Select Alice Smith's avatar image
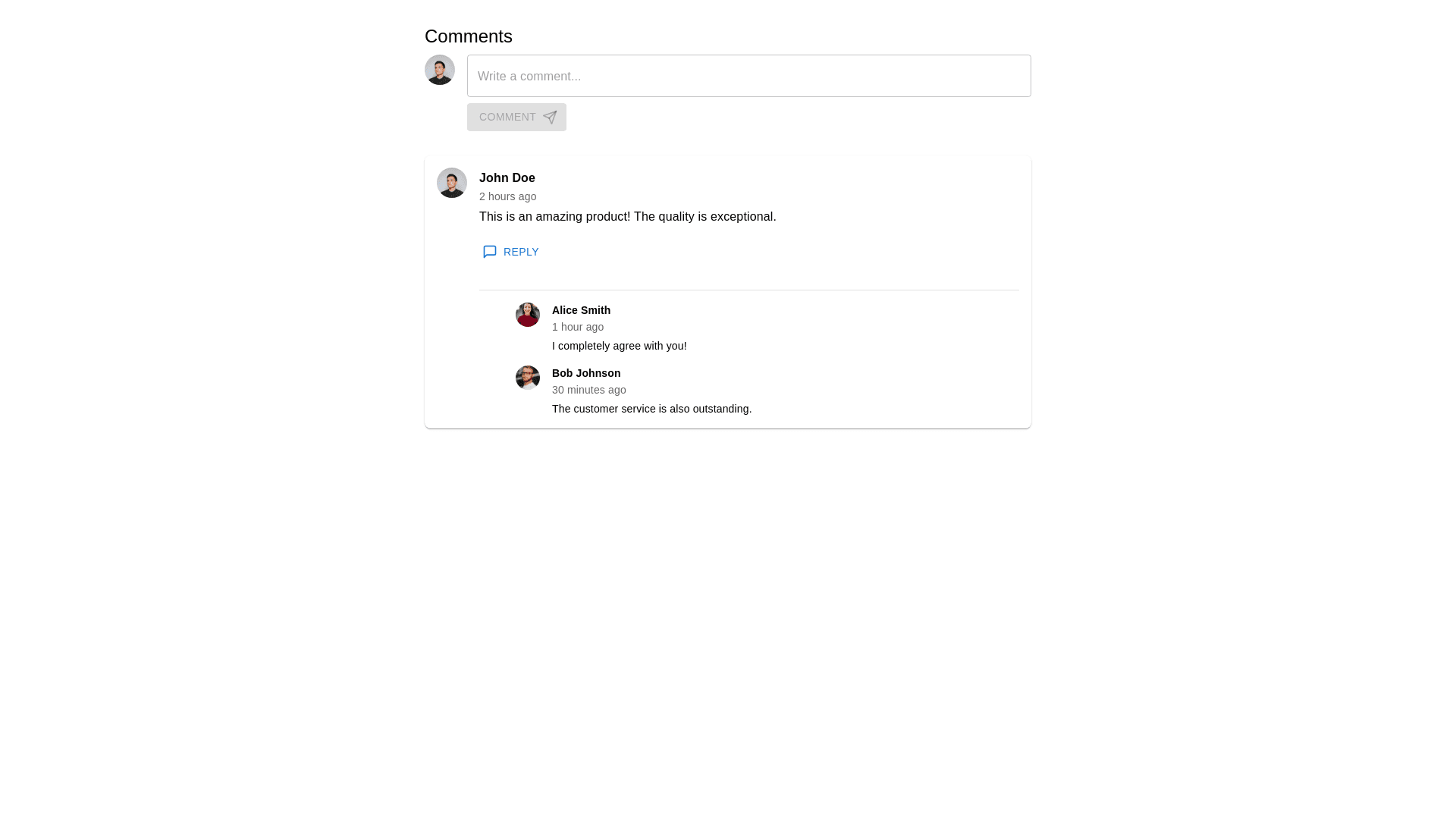Screen dimensions: 1456x819 [x=528, y=315]
